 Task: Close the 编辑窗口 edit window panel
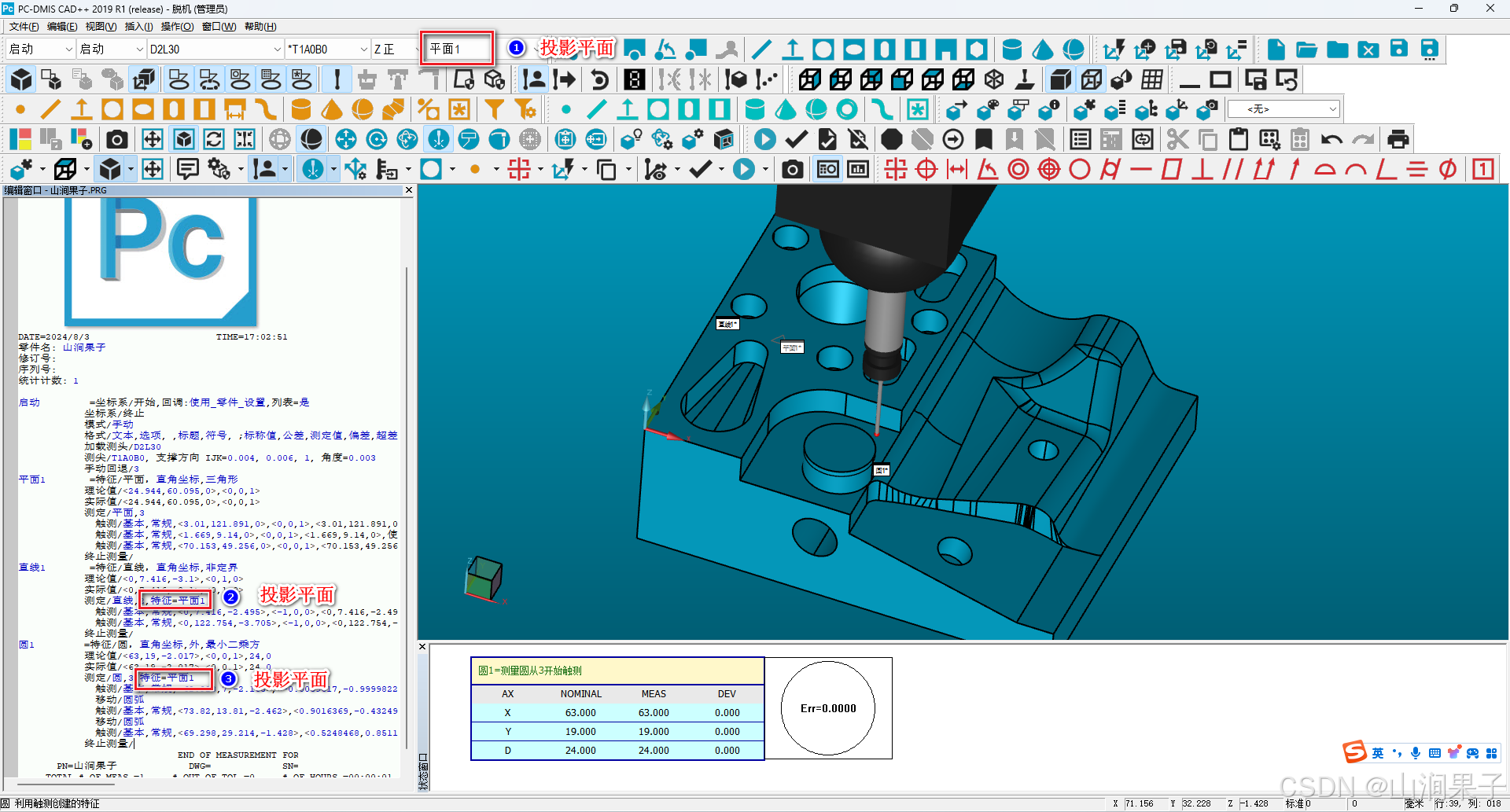coord(408,190)
